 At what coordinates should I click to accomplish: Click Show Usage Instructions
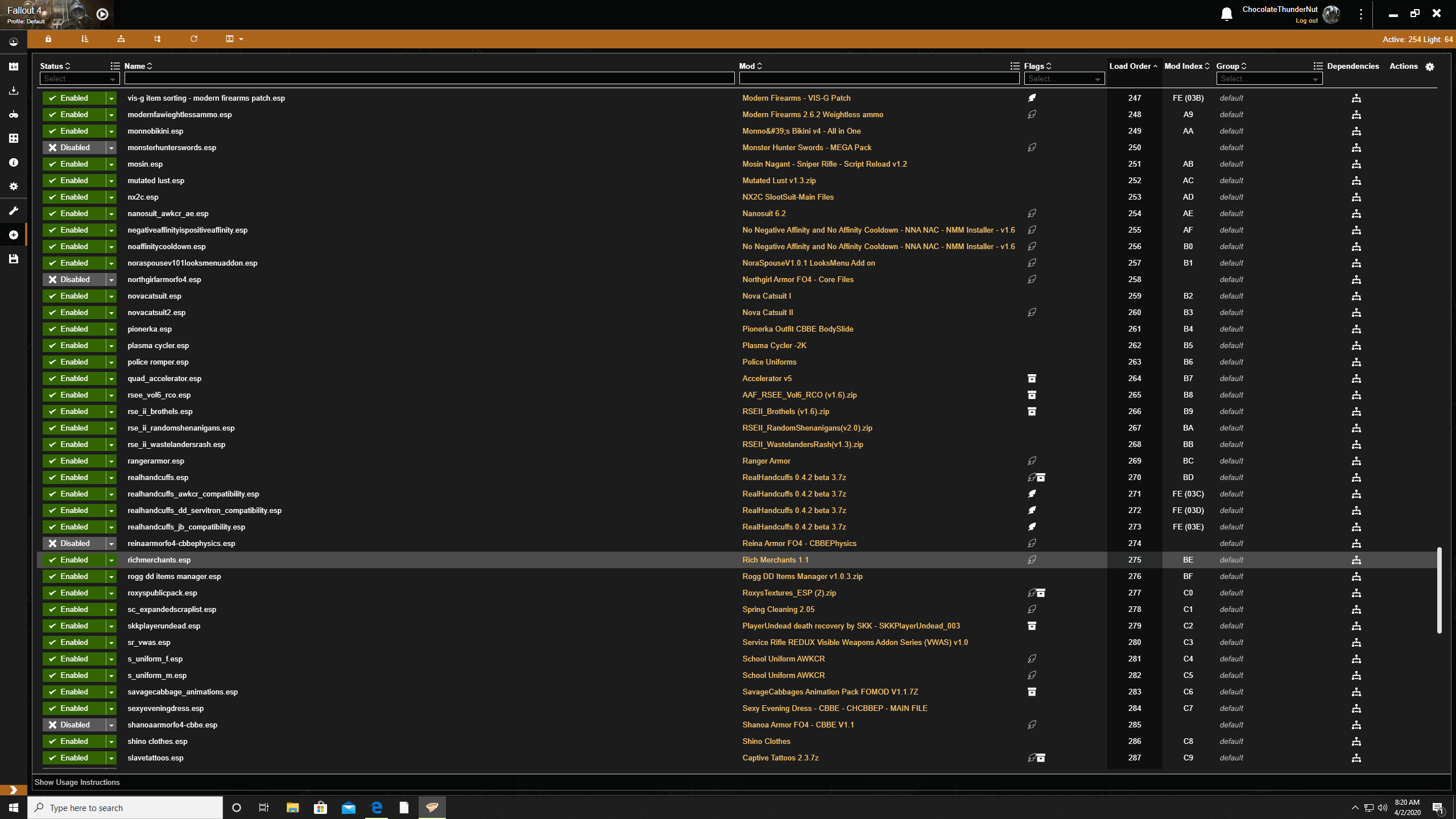click(77, 782)
